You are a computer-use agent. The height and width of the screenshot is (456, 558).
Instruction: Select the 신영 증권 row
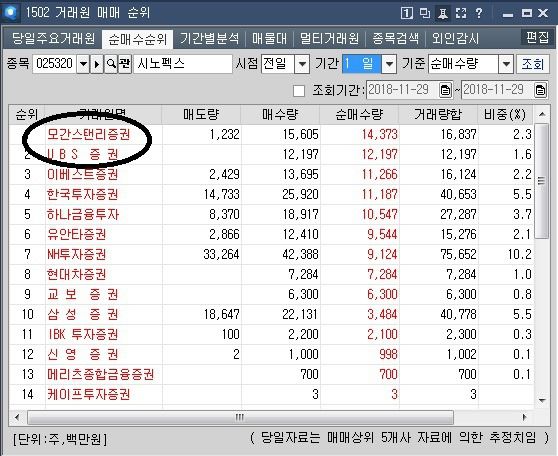pyautogui.click(x=271, y=354)
